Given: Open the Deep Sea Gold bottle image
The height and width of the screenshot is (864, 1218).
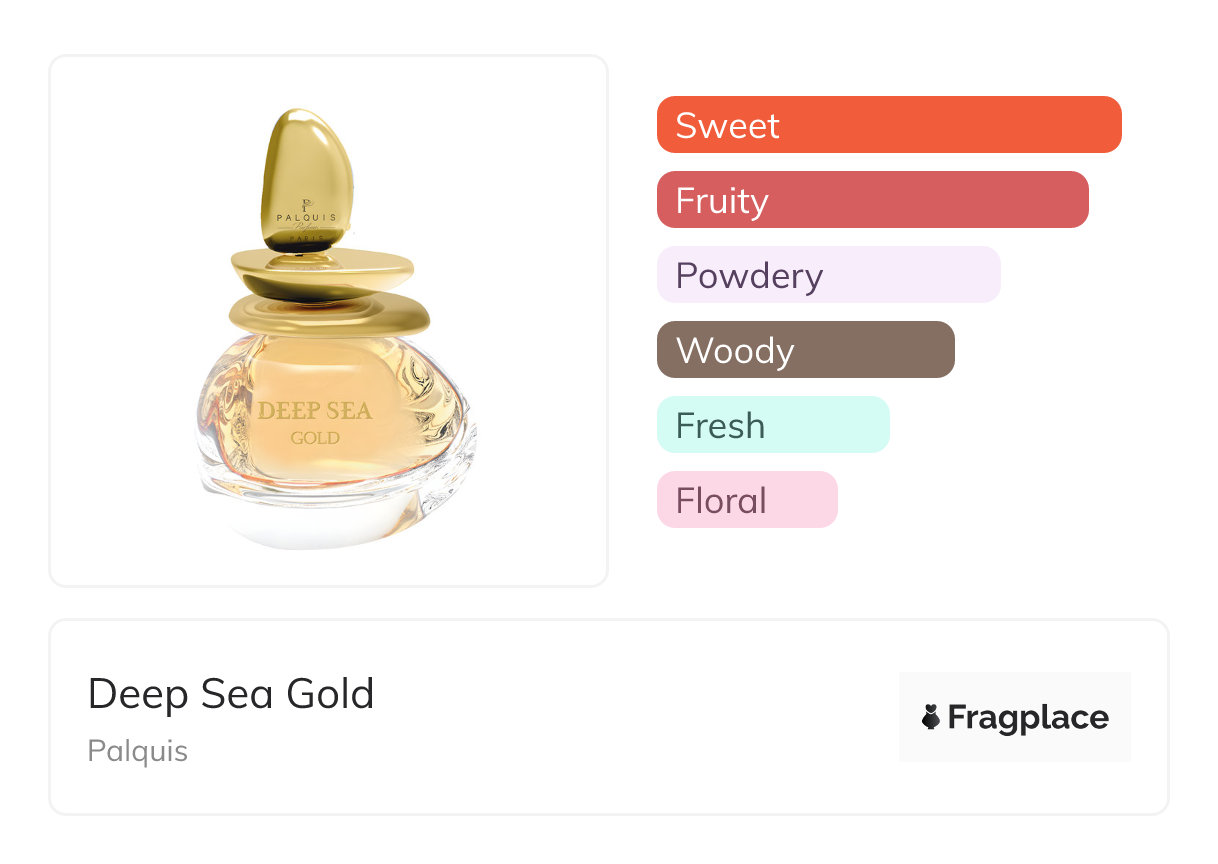Looking at the screenshot, I should (330, 330).
